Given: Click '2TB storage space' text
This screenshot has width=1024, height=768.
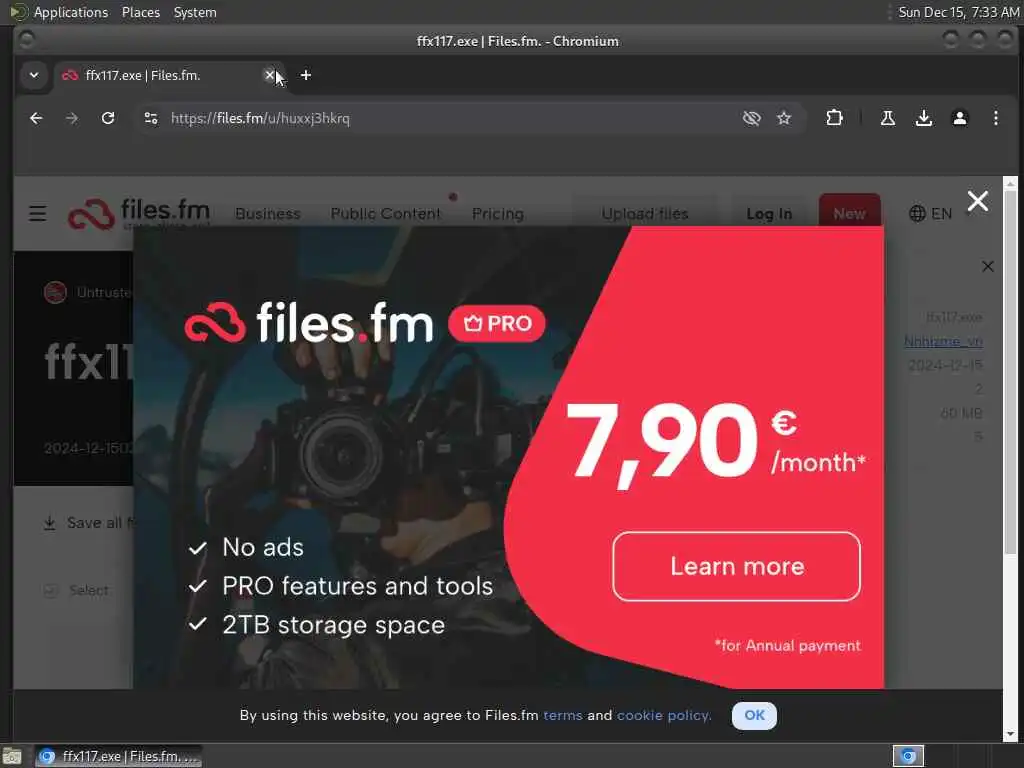Looking at the screenshot, I should tap(333, 625).
